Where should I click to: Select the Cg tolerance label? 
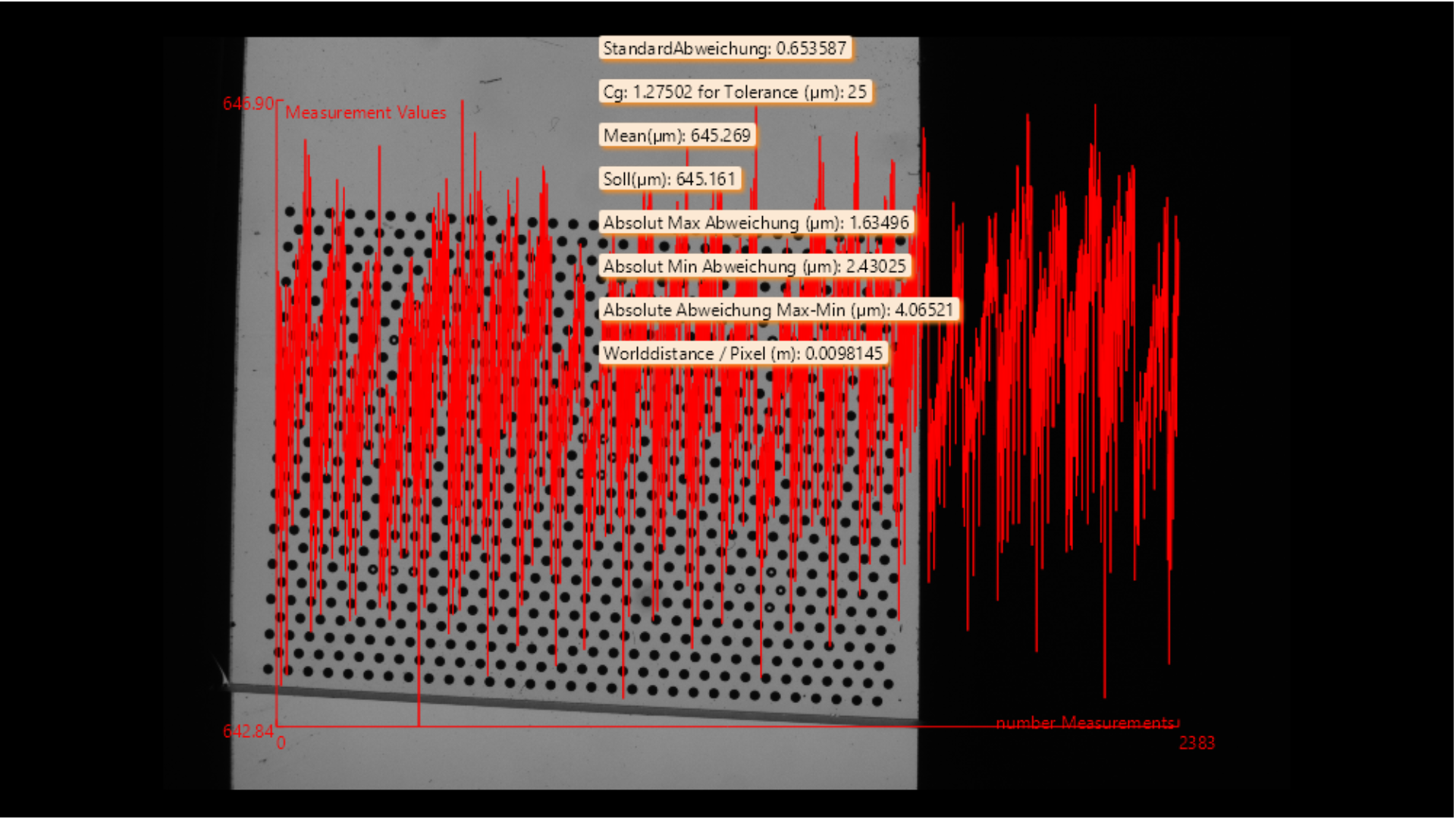pyautogui.click(x=734, y=93)
